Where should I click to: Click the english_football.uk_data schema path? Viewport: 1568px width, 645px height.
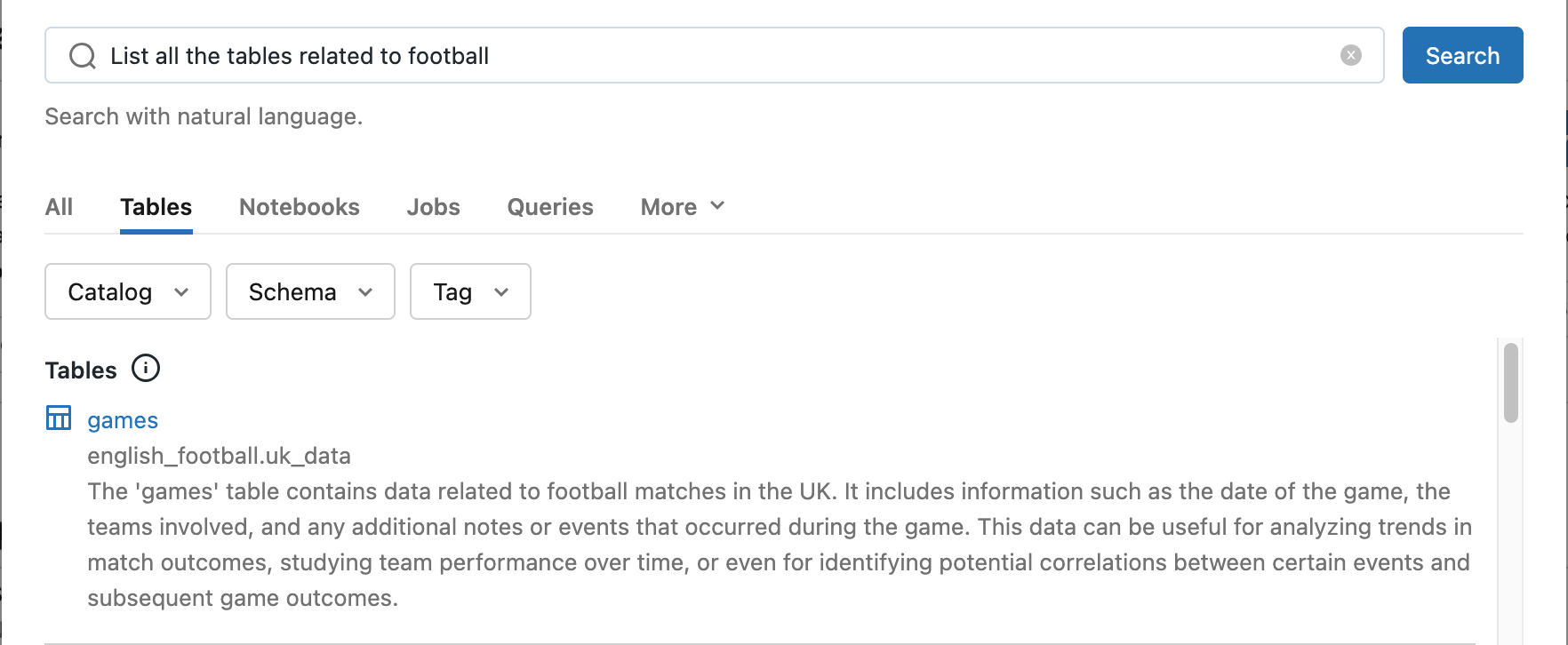pos(219,456)
